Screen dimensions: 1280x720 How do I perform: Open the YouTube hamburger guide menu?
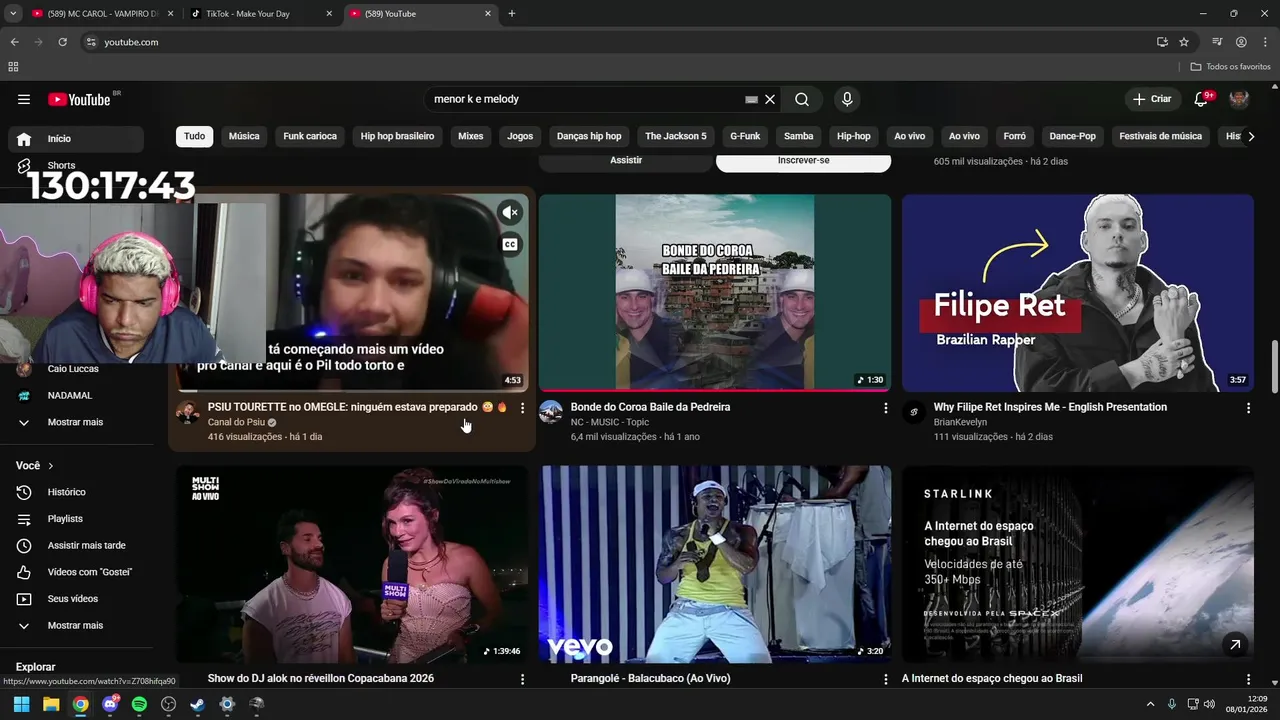[24, 99]
